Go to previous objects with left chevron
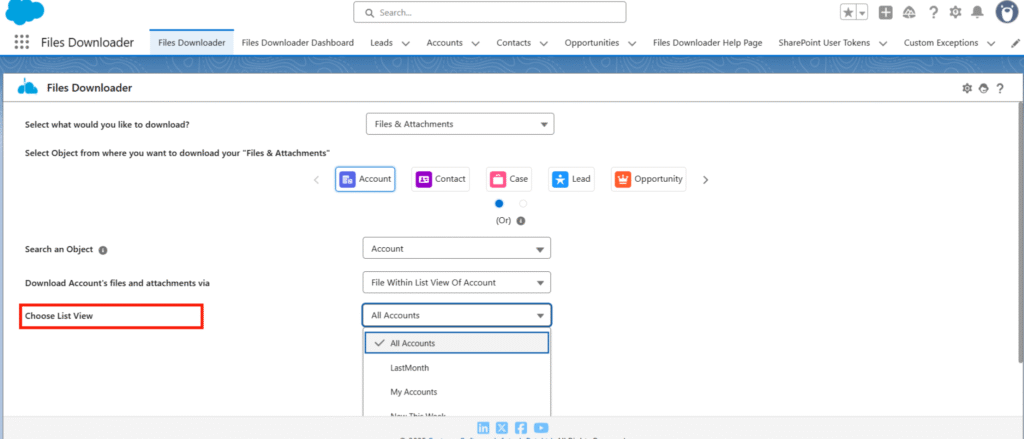The image size is (1024, 439). click(x=317, y=180)
